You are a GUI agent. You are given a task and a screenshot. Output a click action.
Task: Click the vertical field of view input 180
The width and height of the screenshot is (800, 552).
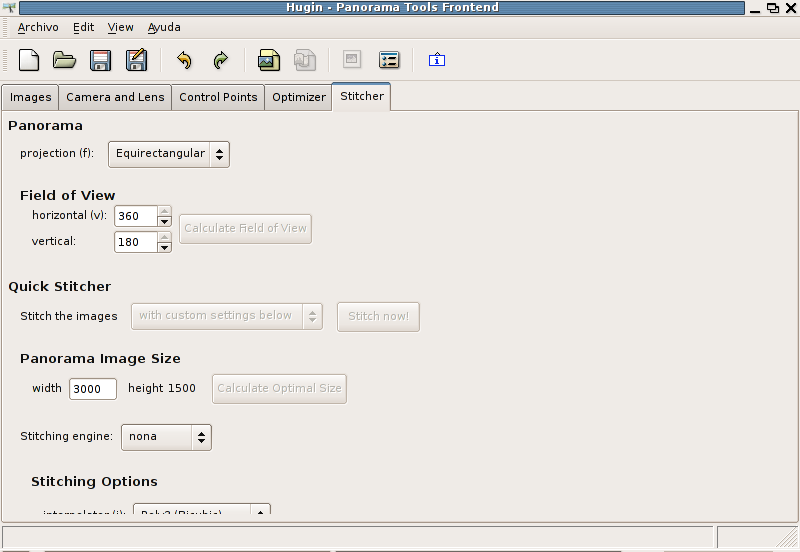[136, 242]
